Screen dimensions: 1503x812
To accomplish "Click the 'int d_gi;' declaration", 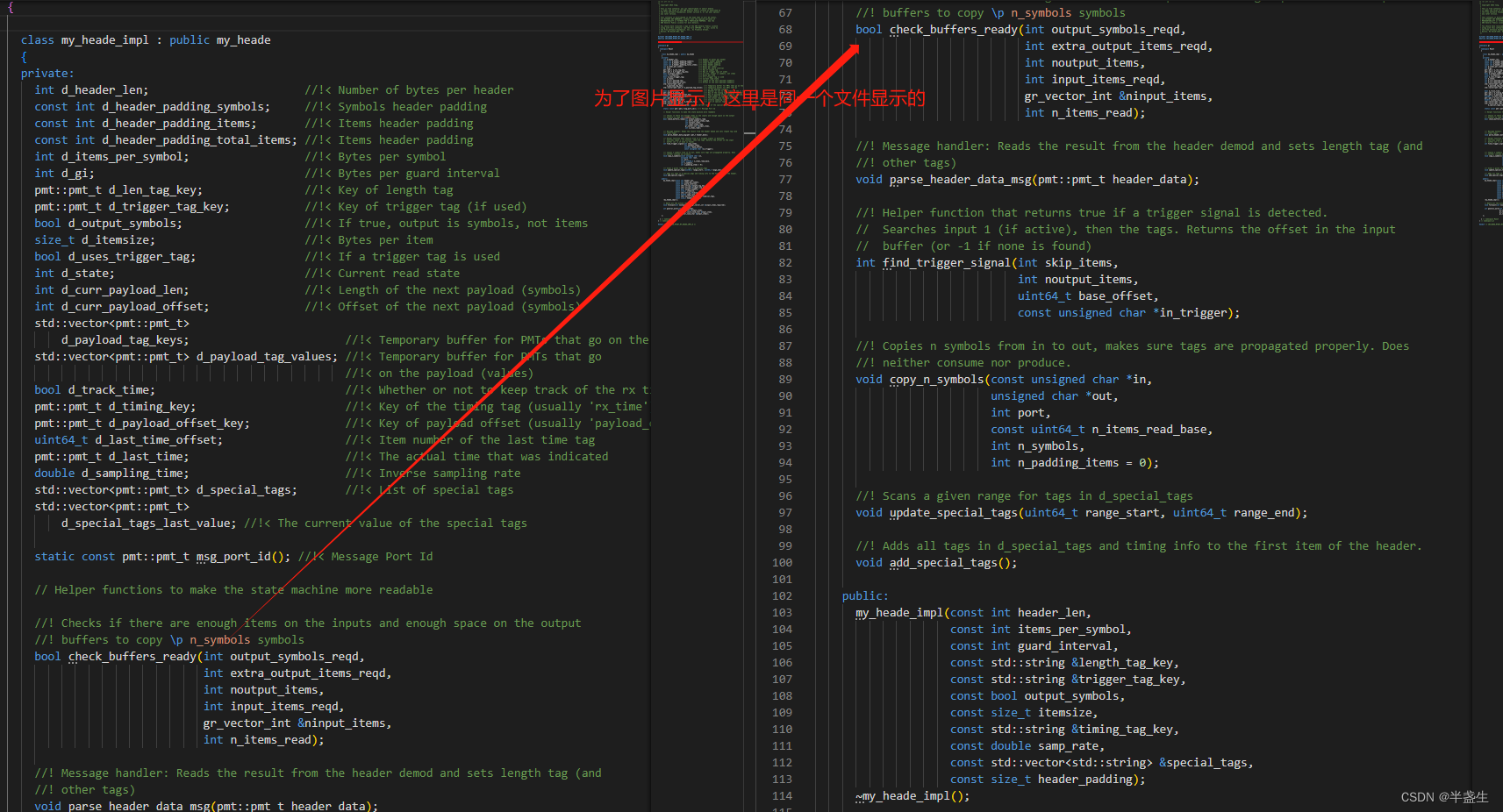I will (64, 174).
